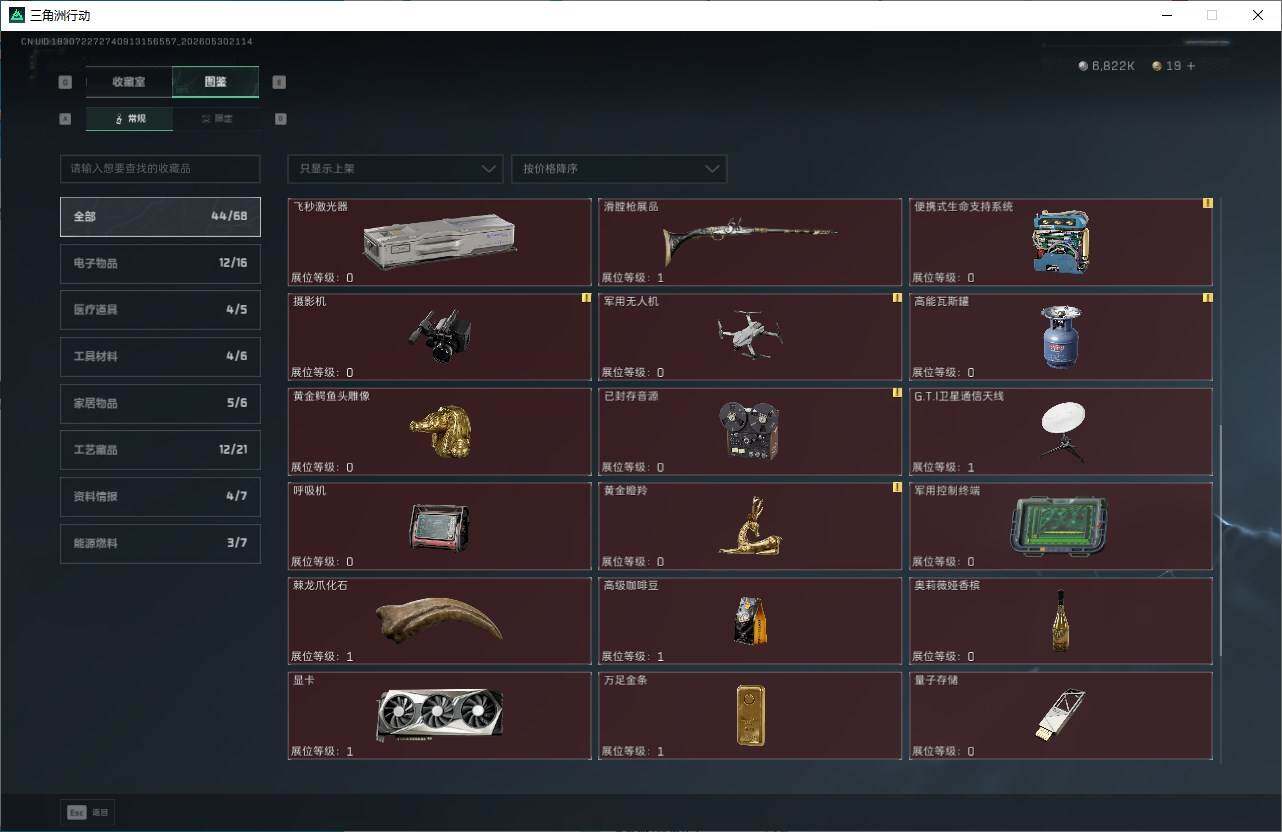Click the yellow badge on 摄影机 card
Image resolution: width=1282 pixels, height=832 pixels.
(x=586, y=297)
